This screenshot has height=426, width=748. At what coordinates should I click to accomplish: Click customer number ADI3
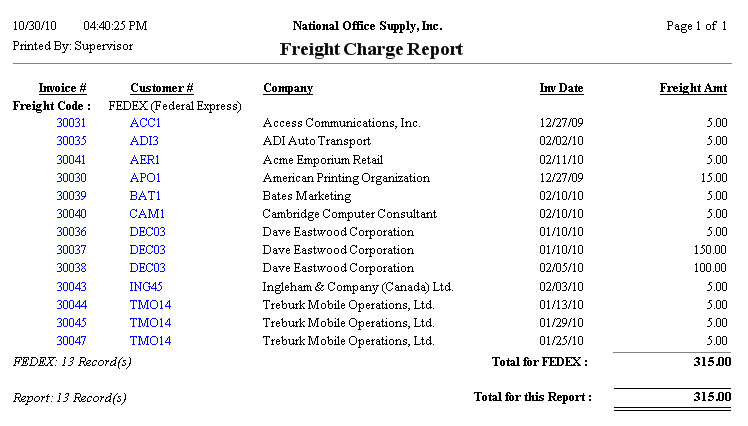pyautogui.click(x=145, y=141)
